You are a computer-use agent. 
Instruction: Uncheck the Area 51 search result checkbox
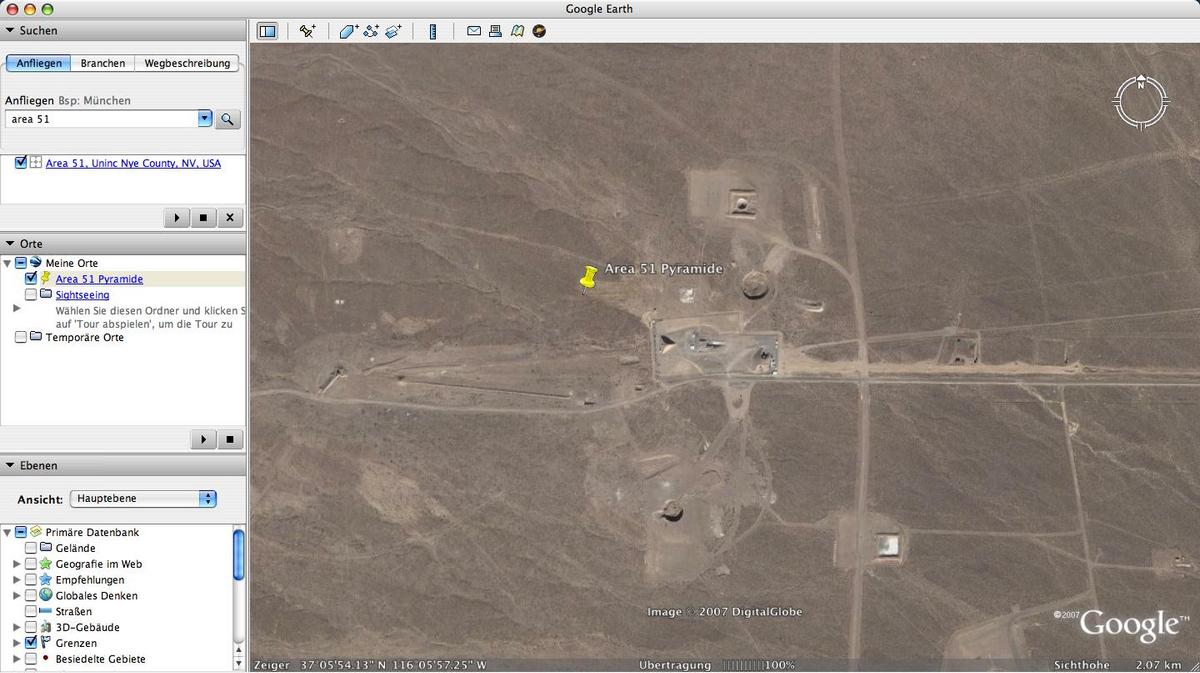pyautogui.click(x=21, y=163)
